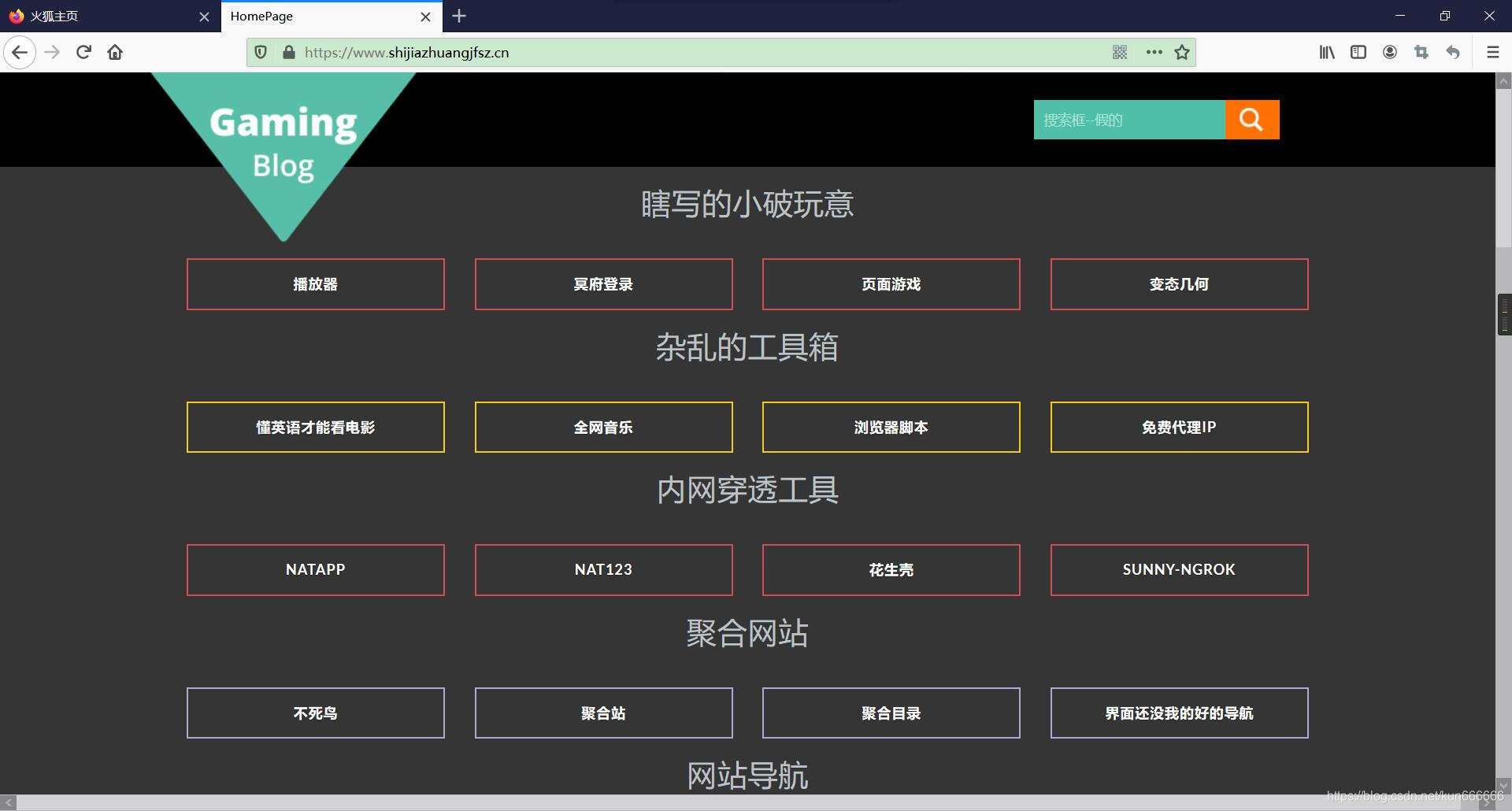Toggle the bookmark star for this page
Viewport: 1512px width, 811px height.
(x=1181, y=52)
